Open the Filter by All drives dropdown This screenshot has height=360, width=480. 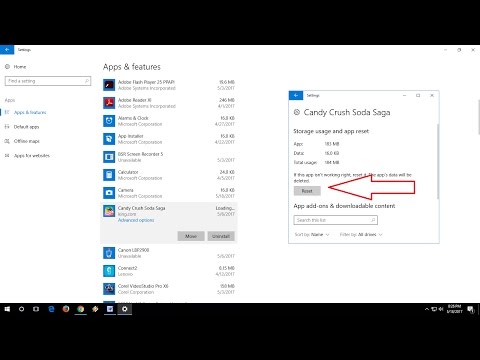(x=361, y=235)
